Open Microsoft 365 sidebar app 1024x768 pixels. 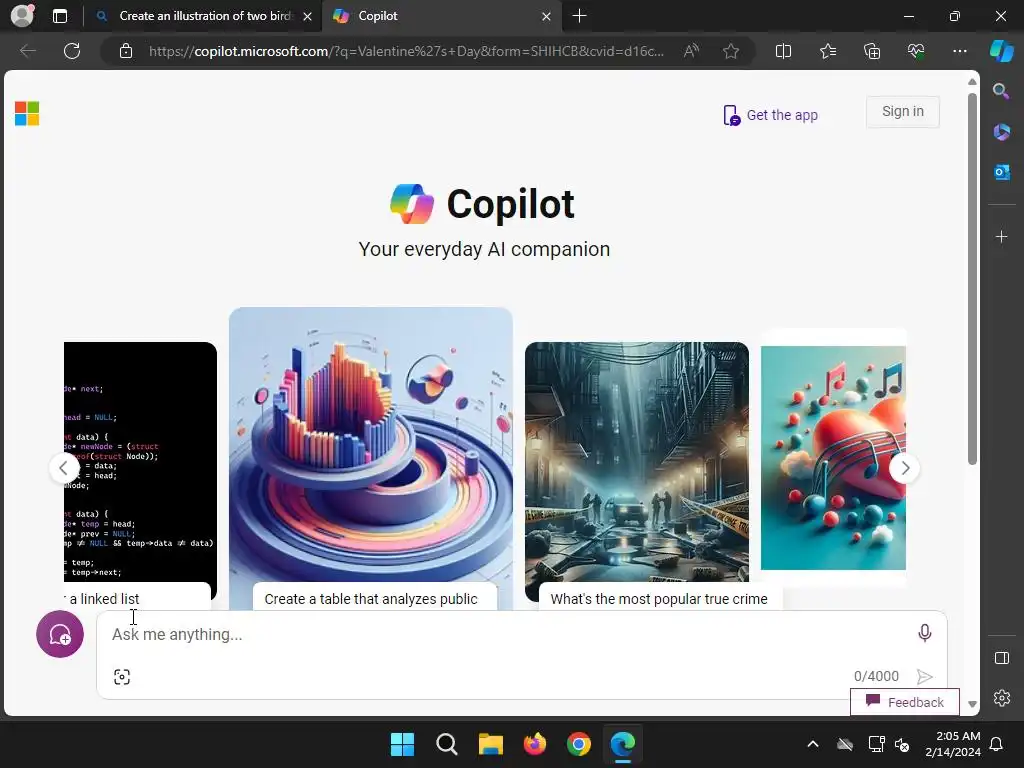tap(1001, 132)
